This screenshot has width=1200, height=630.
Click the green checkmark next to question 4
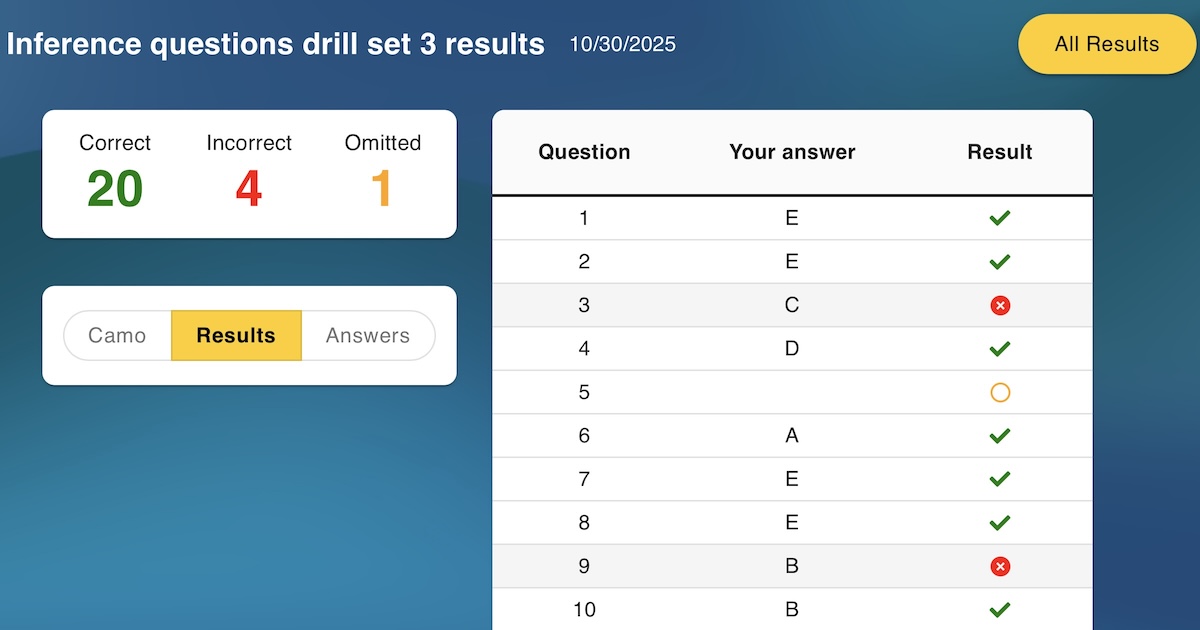coord(999,348)
